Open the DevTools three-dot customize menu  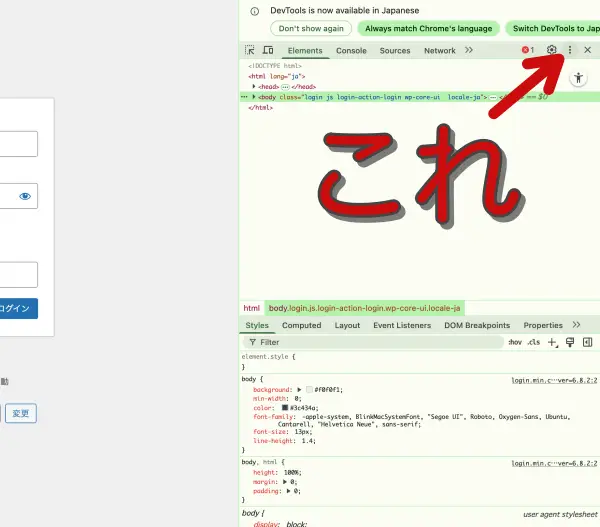pyautogui.click(x=570, y=50)
